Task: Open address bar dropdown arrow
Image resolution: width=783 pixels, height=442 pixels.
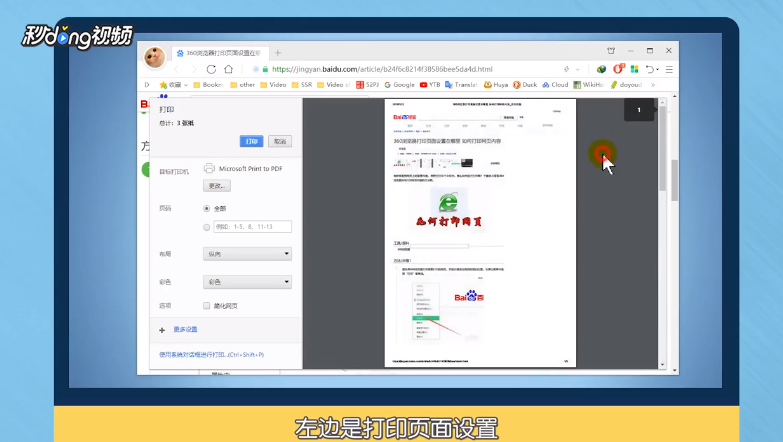Action: pyautogui.click(x=578, y=69)
